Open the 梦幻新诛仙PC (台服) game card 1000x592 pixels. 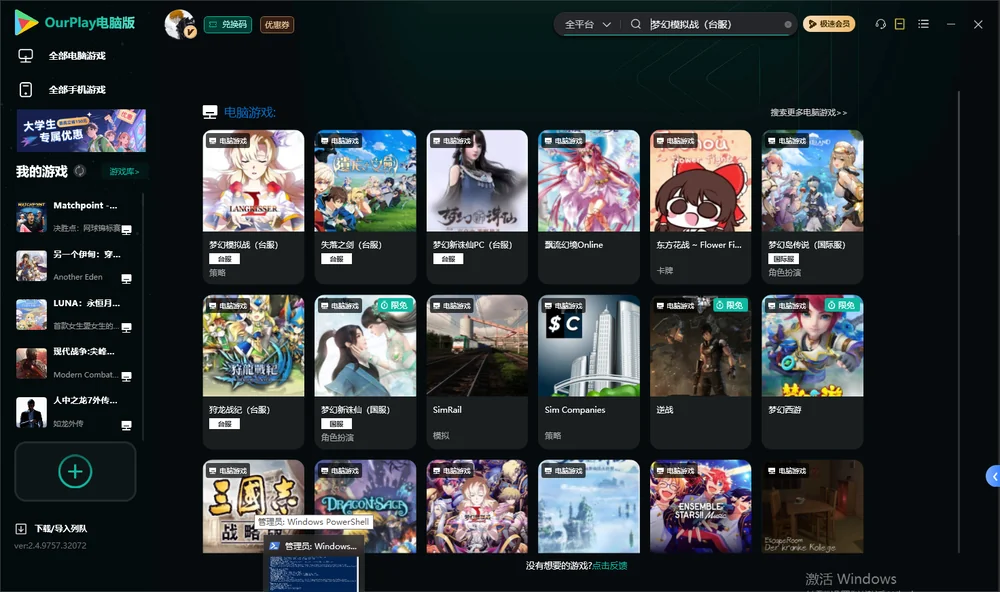[x=477, y=207]
